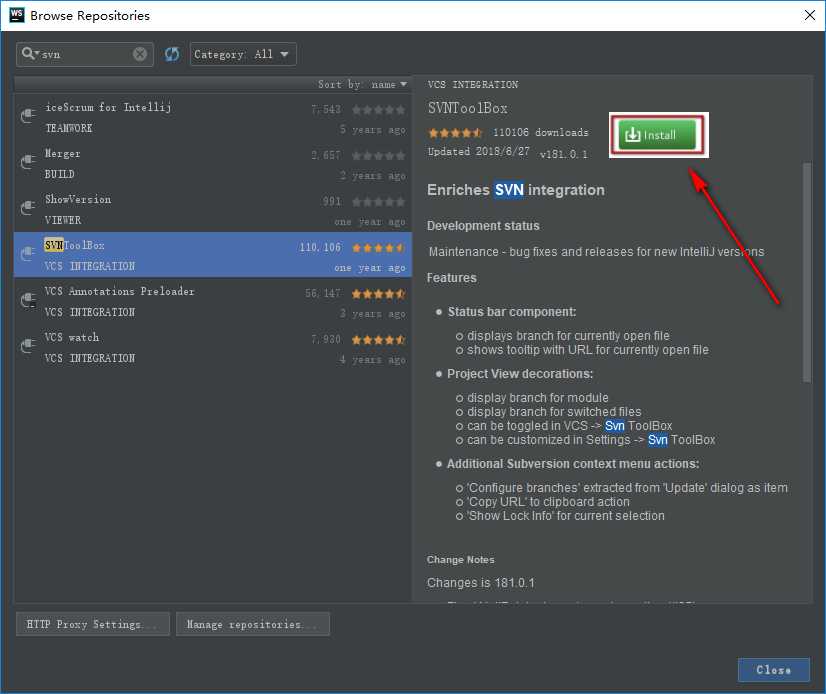
Task: Click Manage repositories button
Action: [x=253, y=624]
